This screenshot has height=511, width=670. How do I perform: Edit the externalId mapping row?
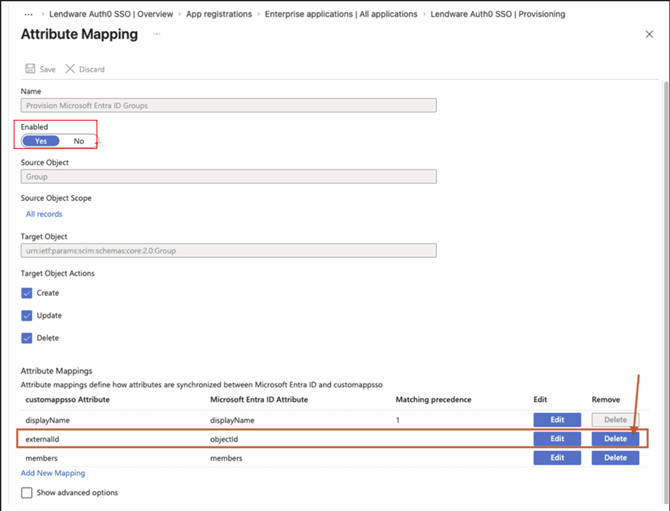557,438
